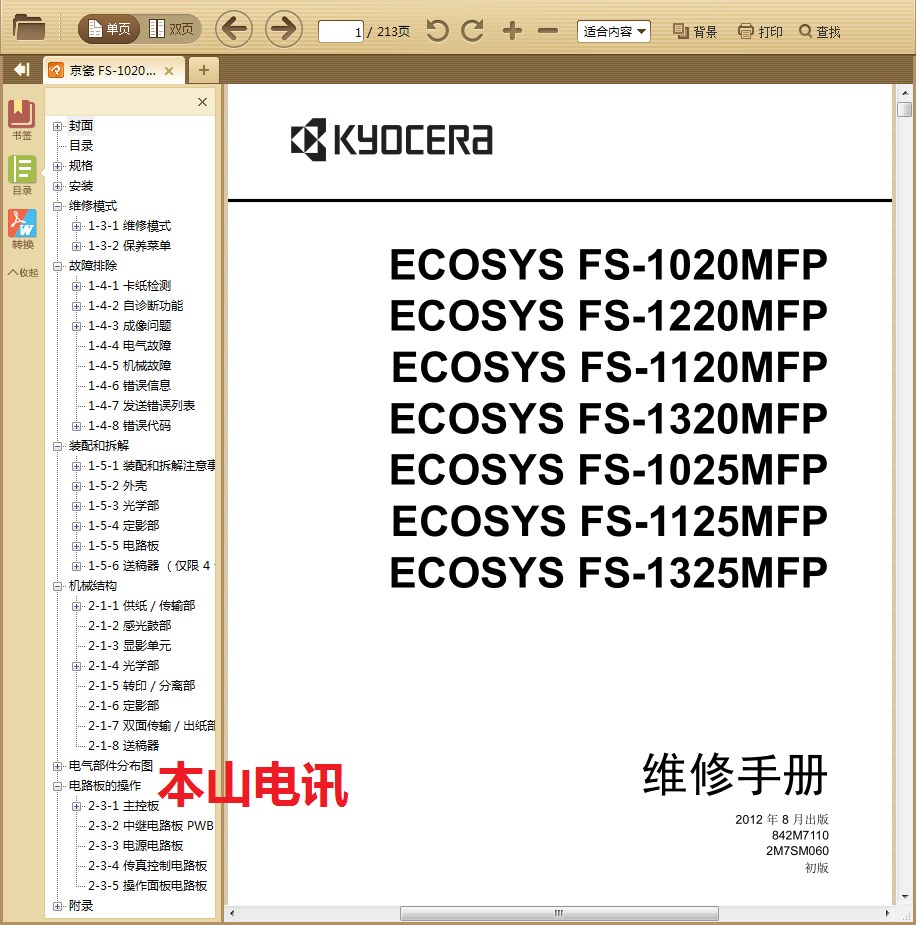Select the 京瓷 FS-1020 document tab
This screenshot has width=916, height=925.
click(x=112, y=71)
